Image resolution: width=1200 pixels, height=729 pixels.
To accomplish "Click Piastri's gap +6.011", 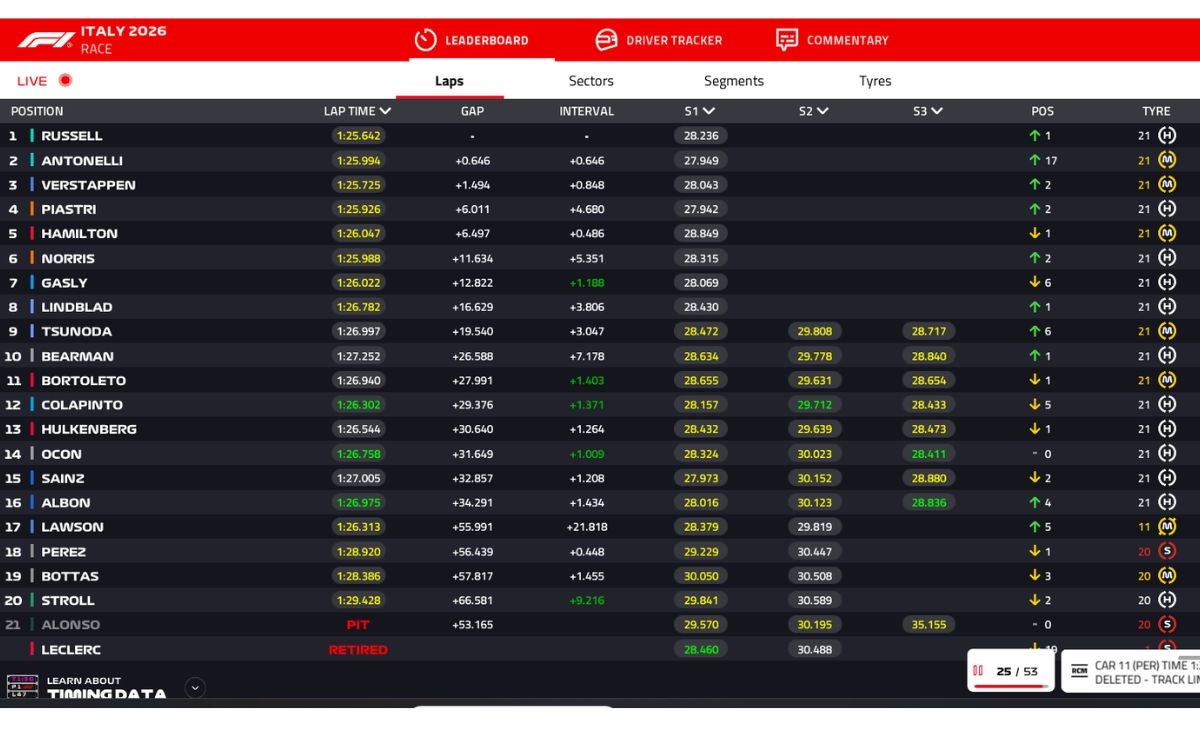I will pyautogui.click(x=473, y=209).
